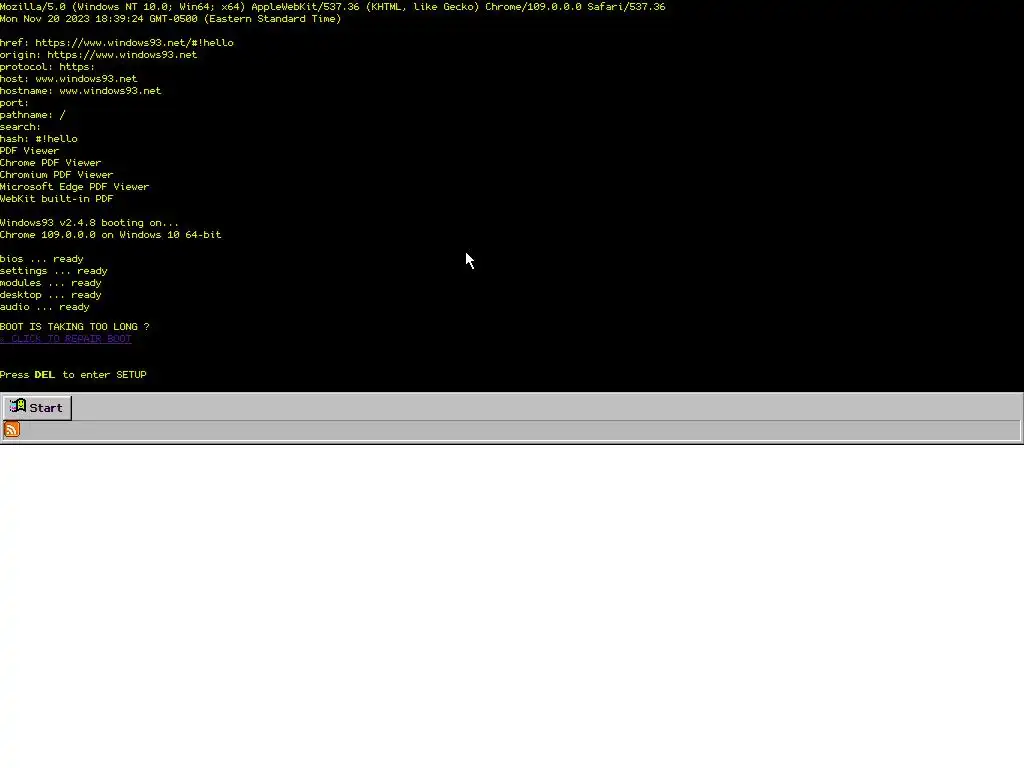Click the 'WebKit built-in PDF' line
This screenshot has width=1024, height=768.
coord(57,199)
